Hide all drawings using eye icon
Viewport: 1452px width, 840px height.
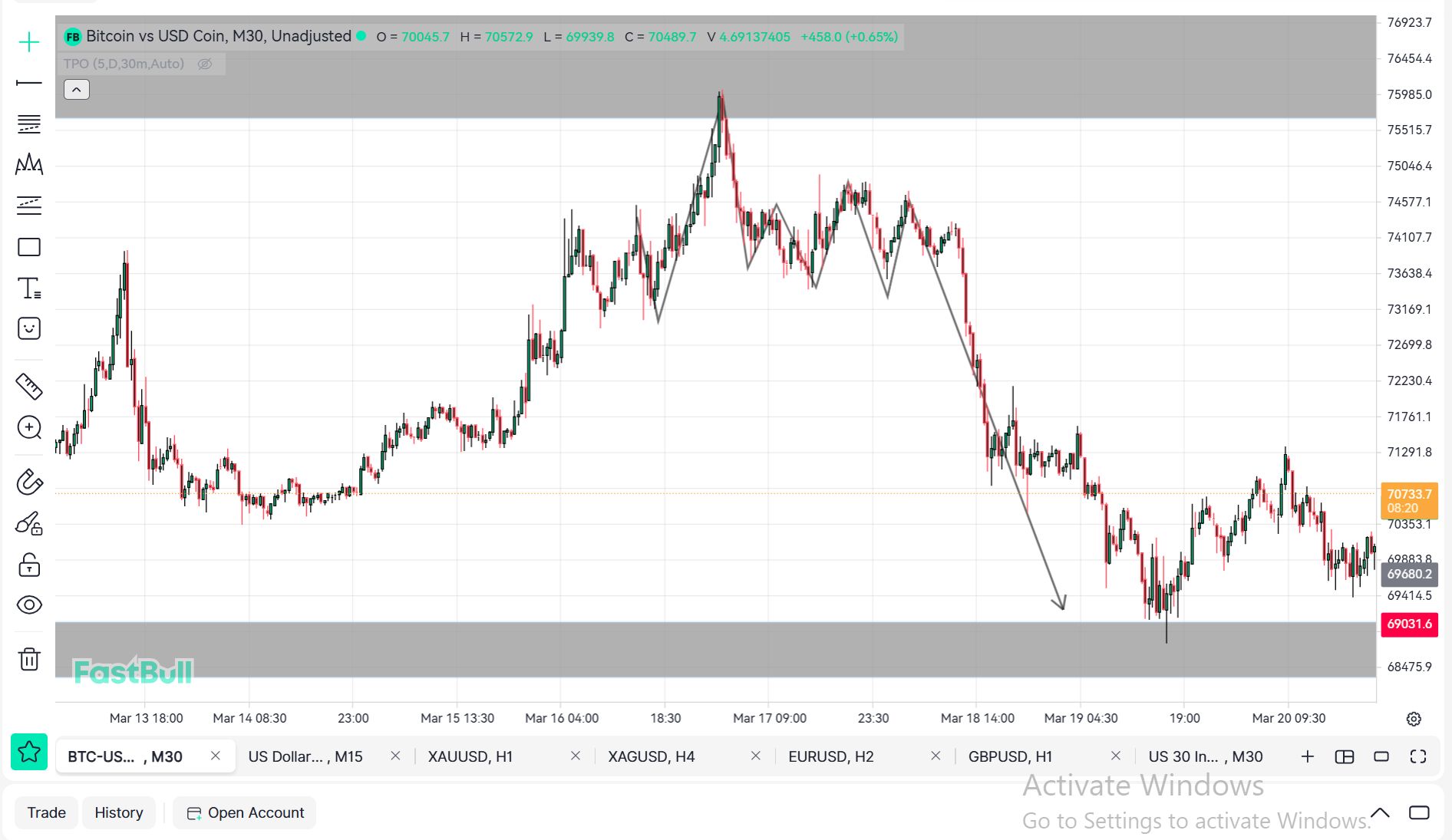(x=29, y=605)
